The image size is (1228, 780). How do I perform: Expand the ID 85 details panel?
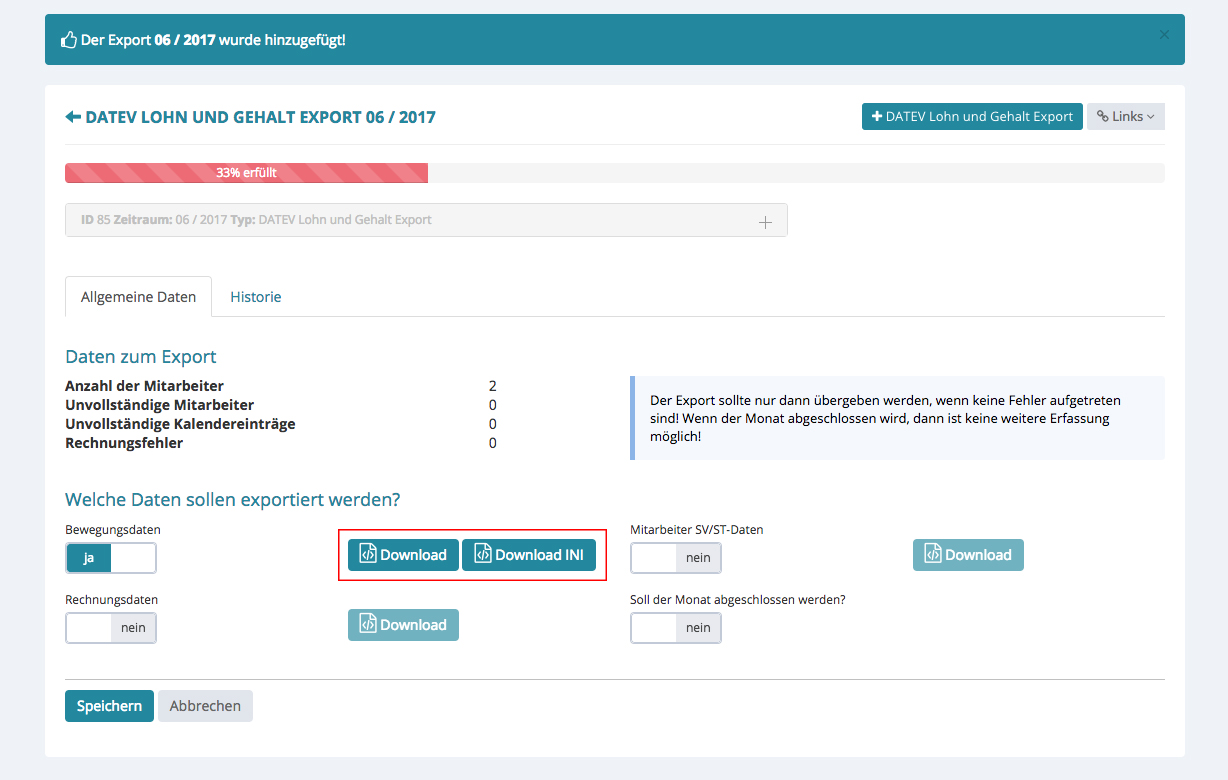click(x=765, y=222)
